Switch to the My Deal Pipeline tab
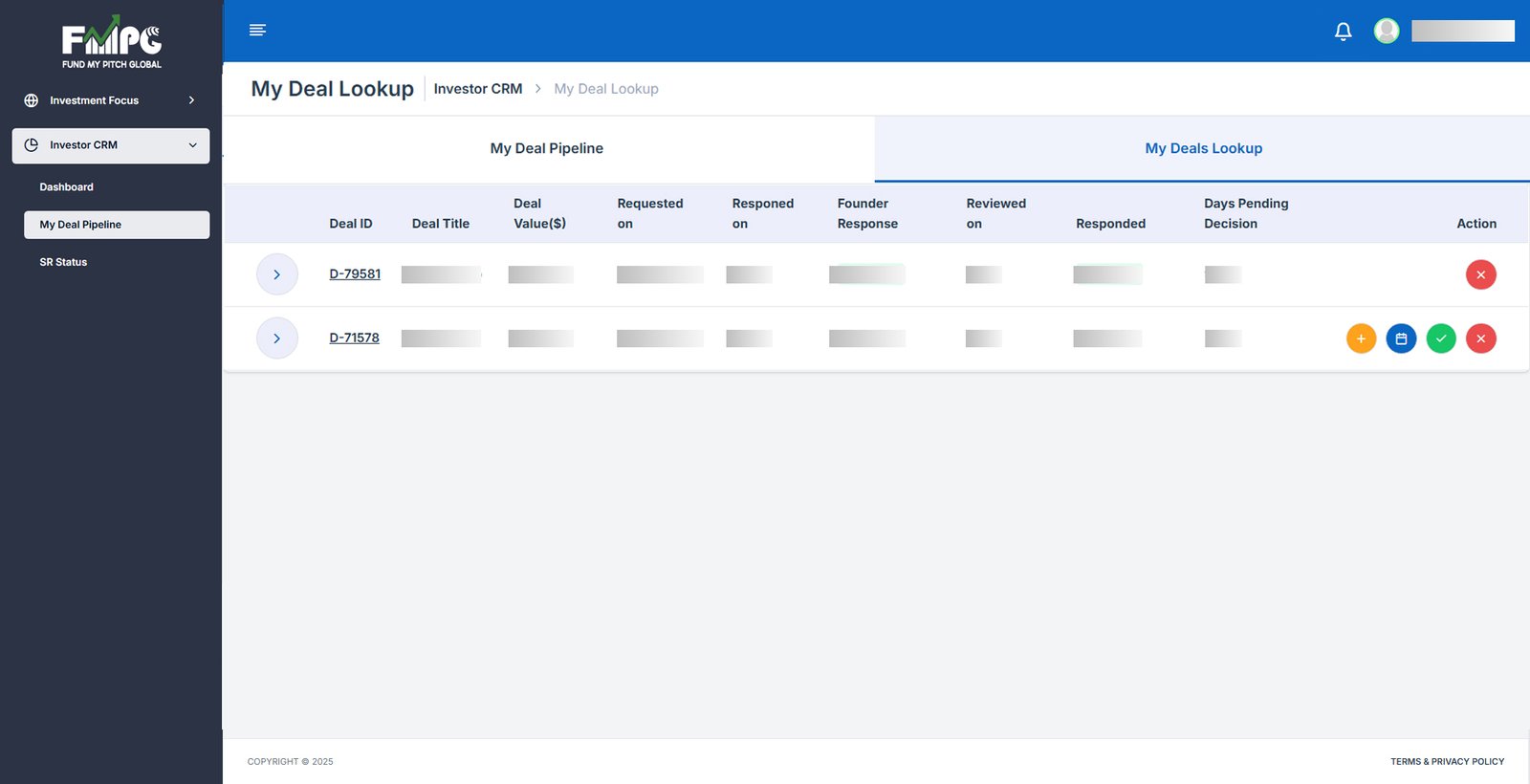This screenshot has height=784, width=1530. pos(547,148)
